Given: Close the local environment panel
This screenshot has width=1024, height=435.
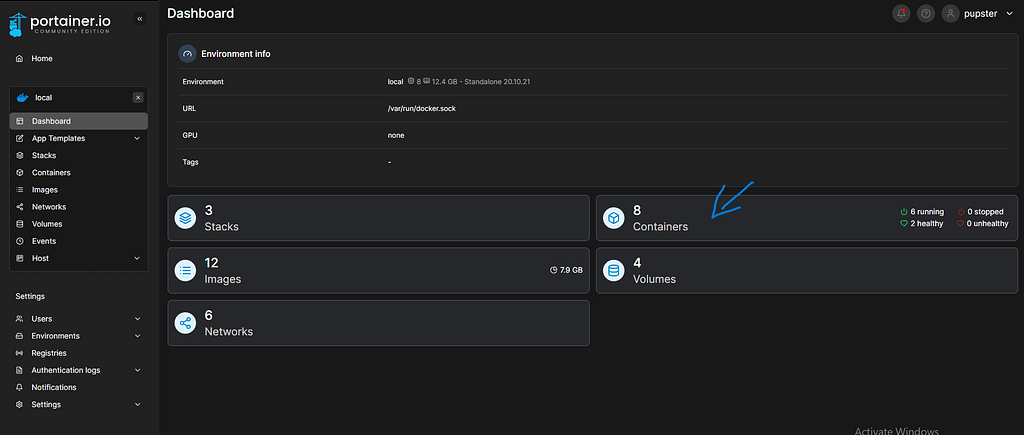Looking at the screenshot, I should click(138, 97).
